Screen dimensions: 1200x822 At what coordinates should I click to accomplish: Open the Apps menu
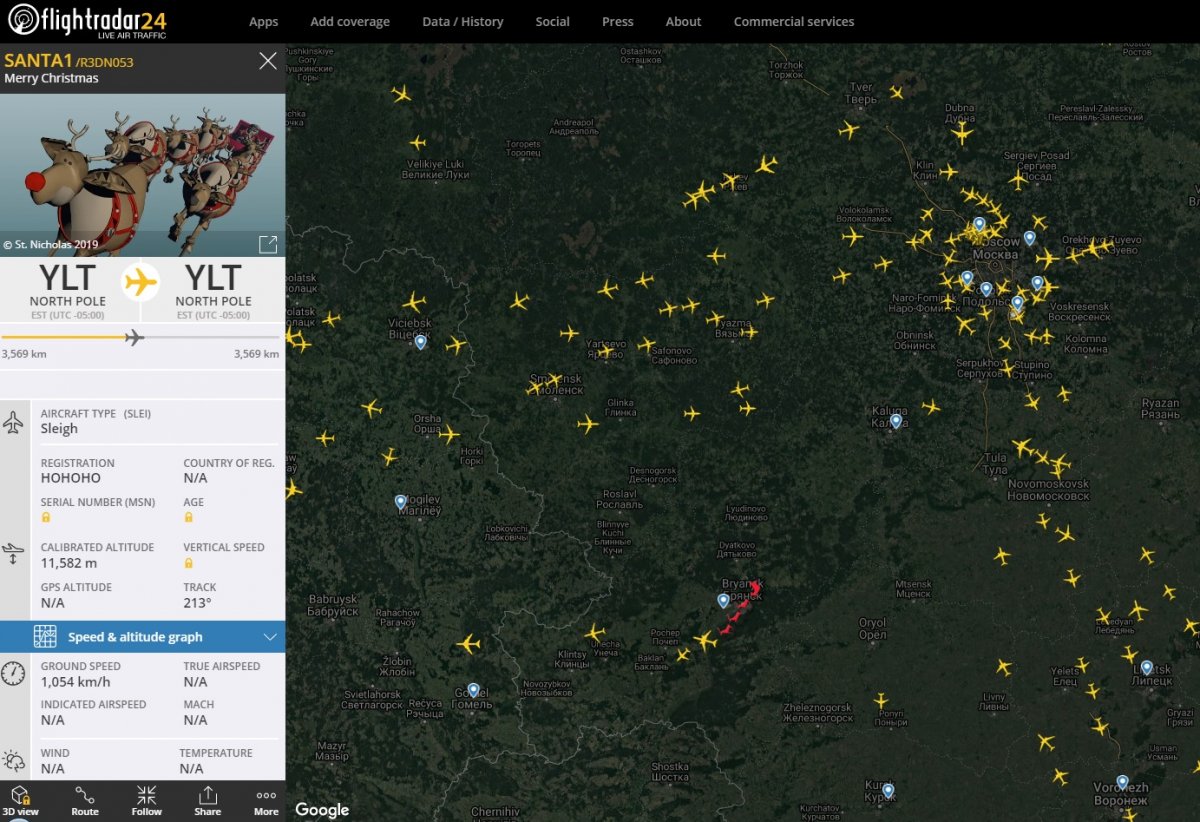[x=263, y=21]
